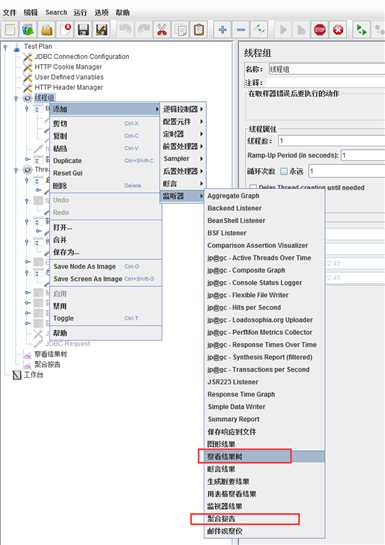385x545 pixels.
Task: Click the 聚合报告 listener icon in tree
Action: [x=27, y=365]
